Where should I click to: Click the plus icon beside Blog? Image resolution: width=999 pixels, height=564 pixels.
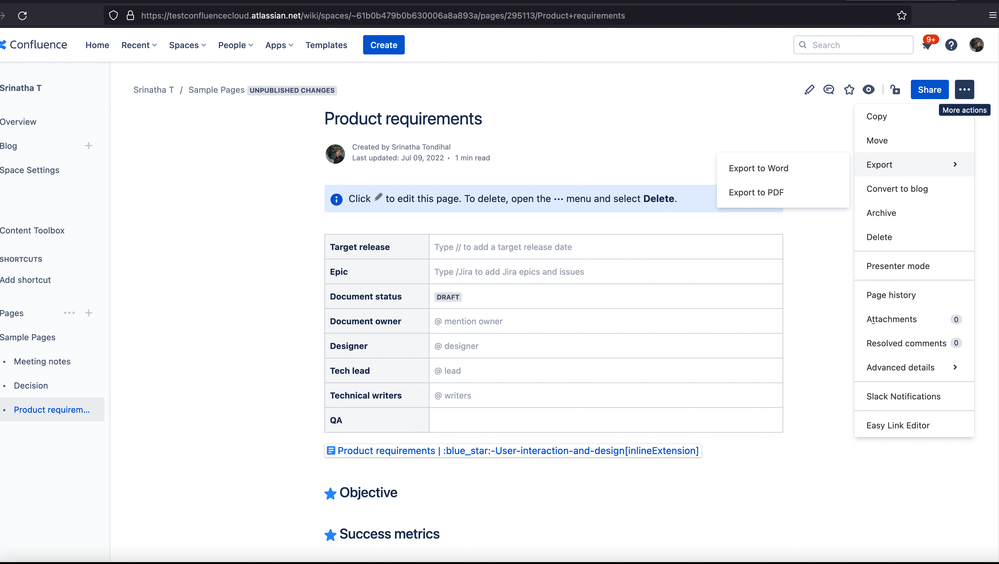coord(88,146)
